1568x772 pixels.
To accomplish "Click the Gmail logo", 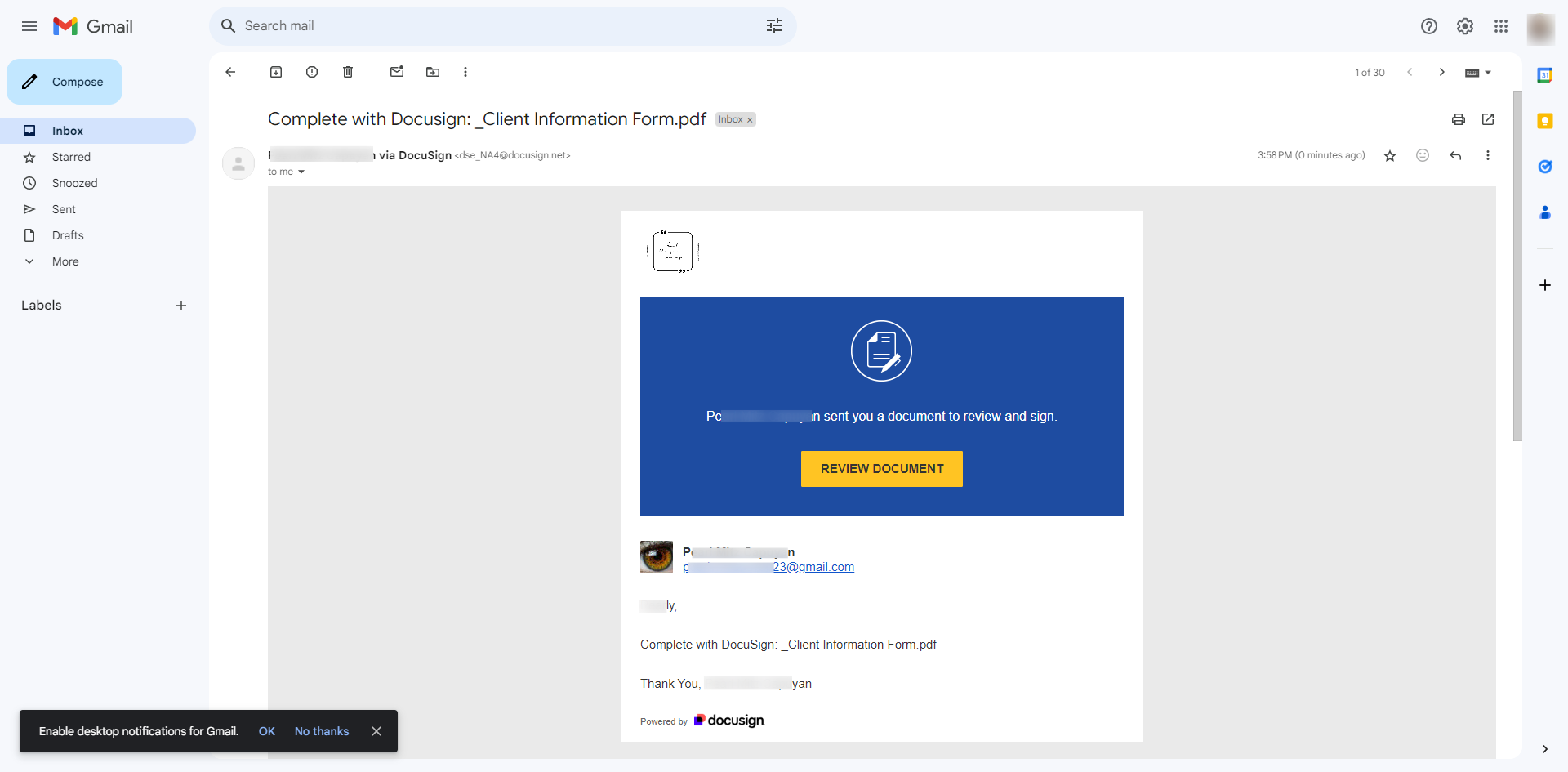I will point(93,26).
